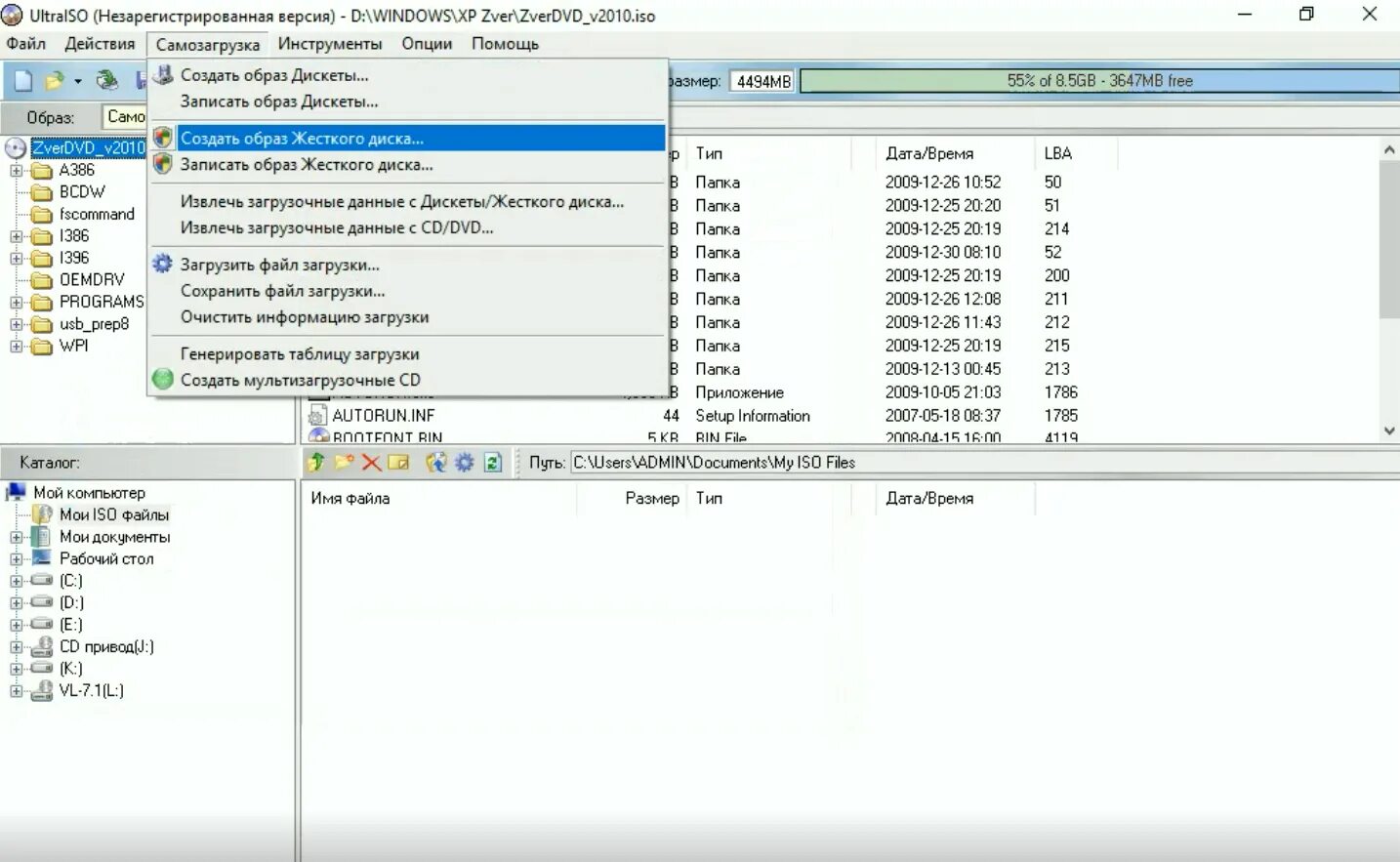The width and height of the screenshot is (1400, 862).
Task: Click the Up folder icon in catalog toolbar
Action: click(316, 462)
